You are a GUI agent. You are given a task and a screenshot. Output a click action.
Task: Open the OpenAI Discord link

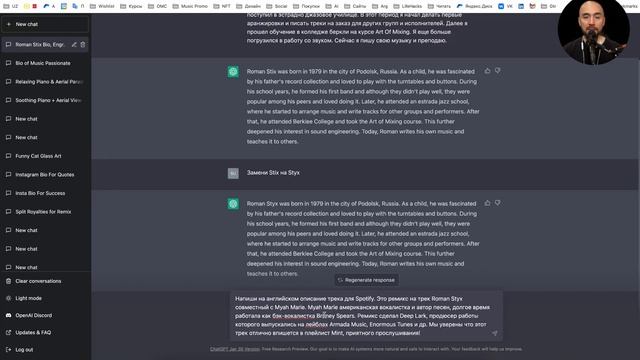tap(45, 316)
